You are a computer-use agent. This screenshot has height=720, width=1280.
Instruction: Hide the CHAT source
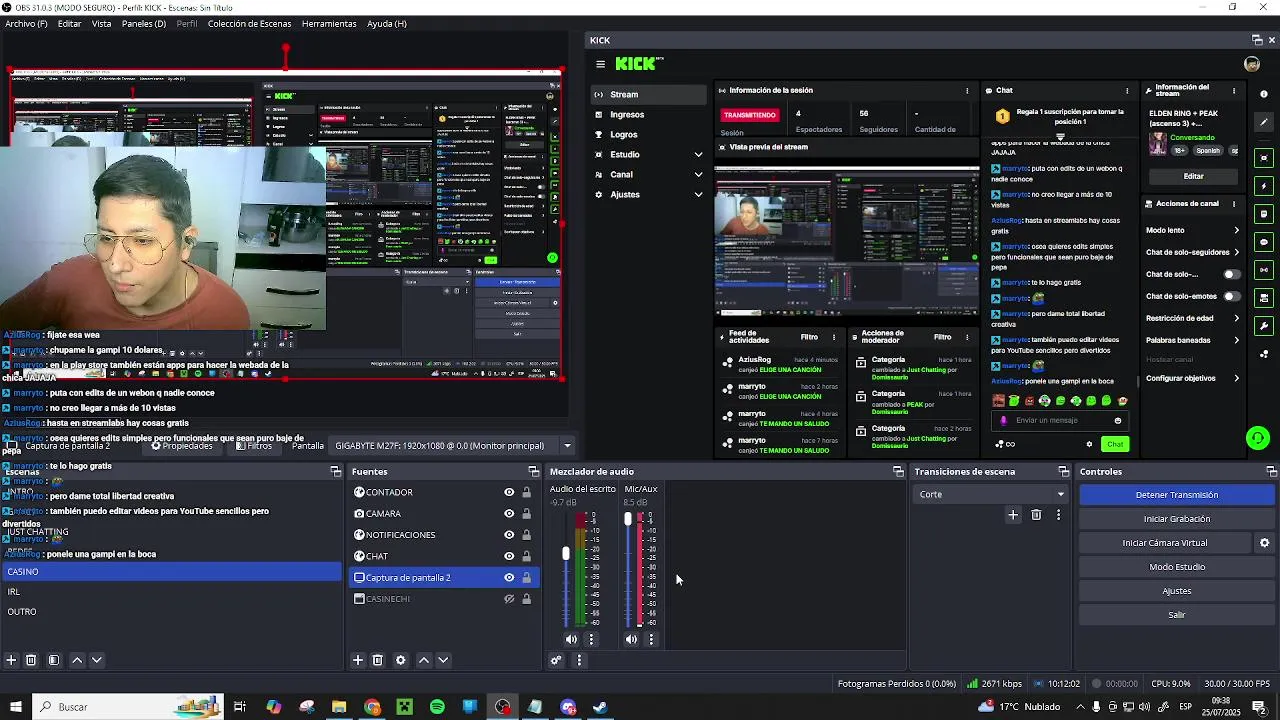click(x=509, y=556)
